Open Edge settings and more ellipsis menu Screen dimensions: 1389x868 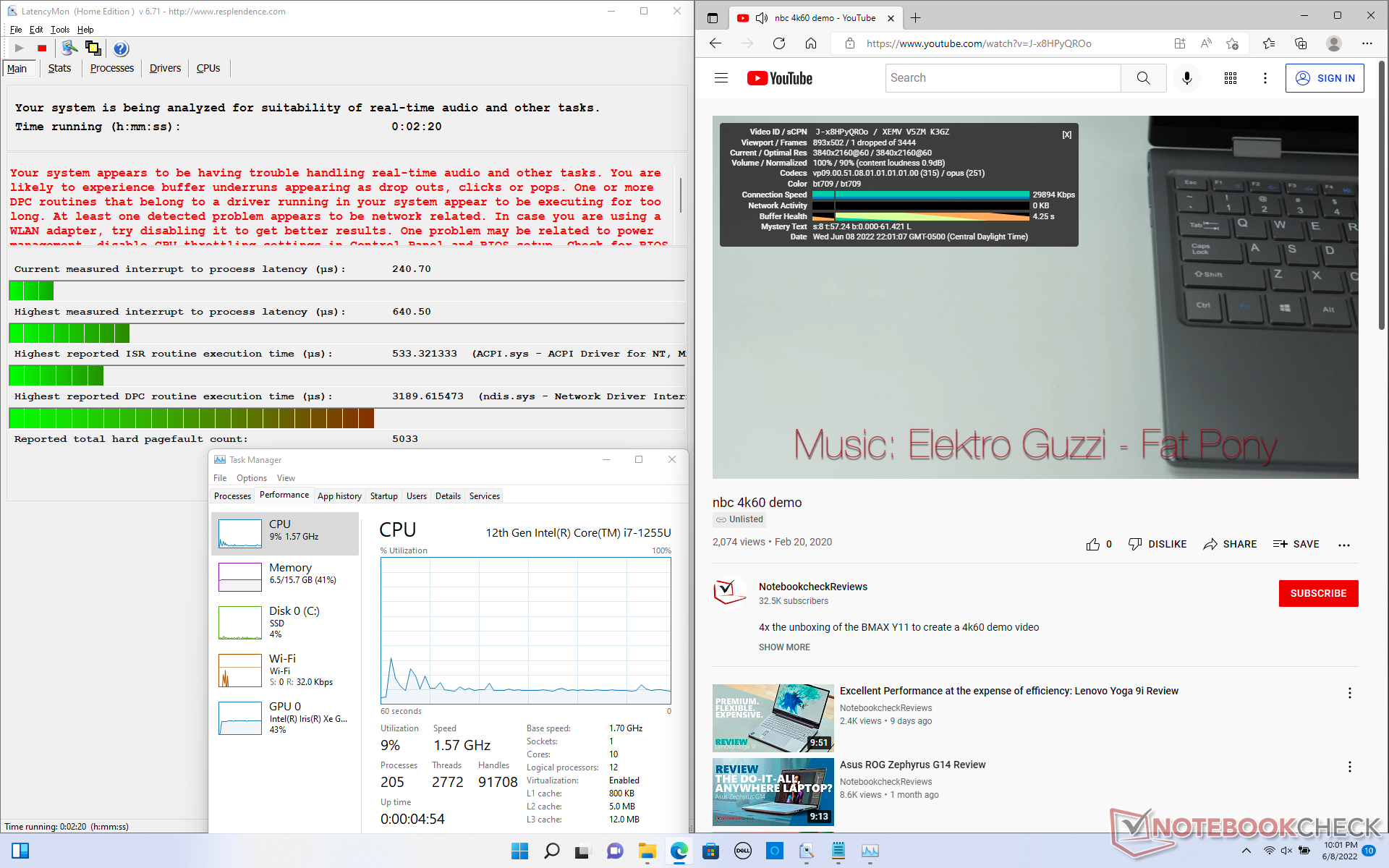(x=1367, y=43)
